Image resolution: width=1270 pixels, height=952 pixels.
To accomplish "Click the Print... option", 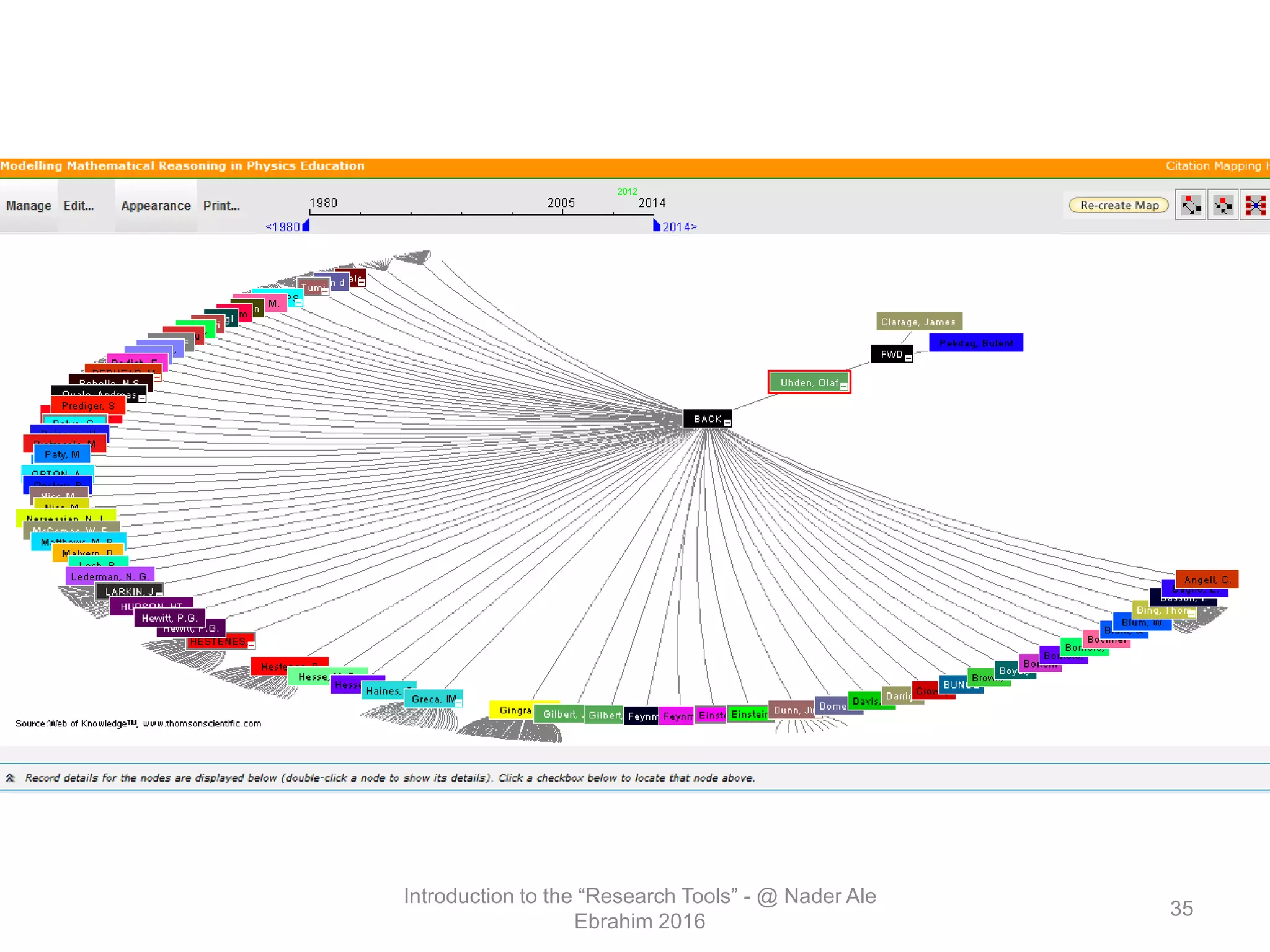I will (x=221, y=206).
